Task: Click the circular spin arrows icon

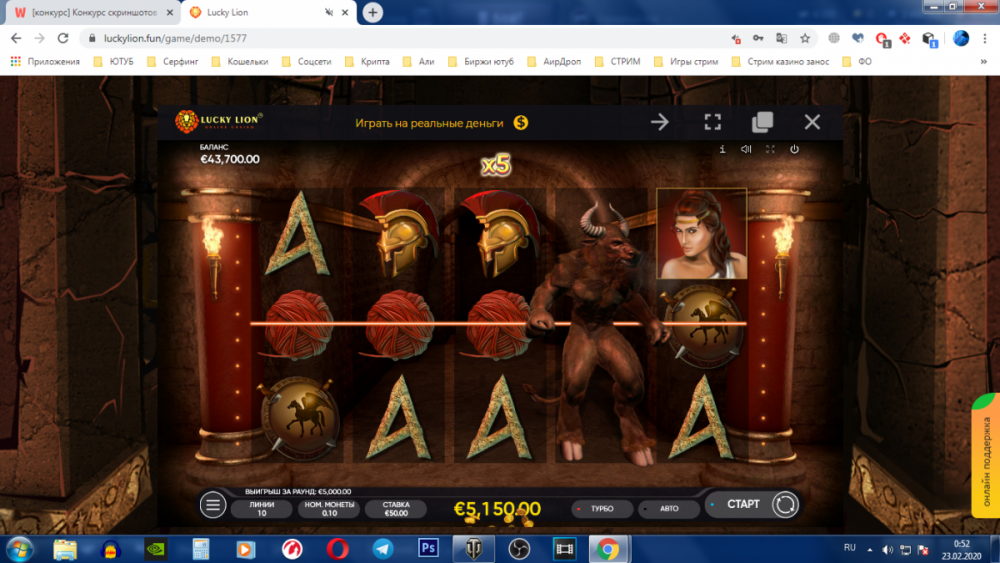Action: tap(785, 505)
